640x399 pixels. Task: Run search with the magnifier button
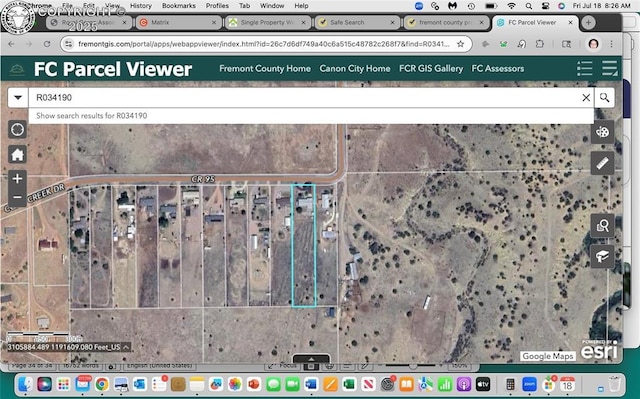(604, 98)
